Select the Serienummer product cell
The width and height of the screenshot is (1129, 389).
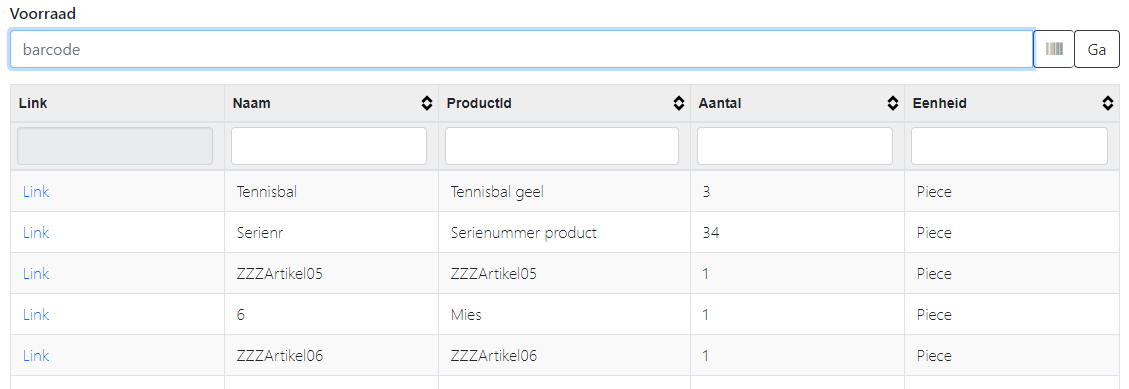564,233
